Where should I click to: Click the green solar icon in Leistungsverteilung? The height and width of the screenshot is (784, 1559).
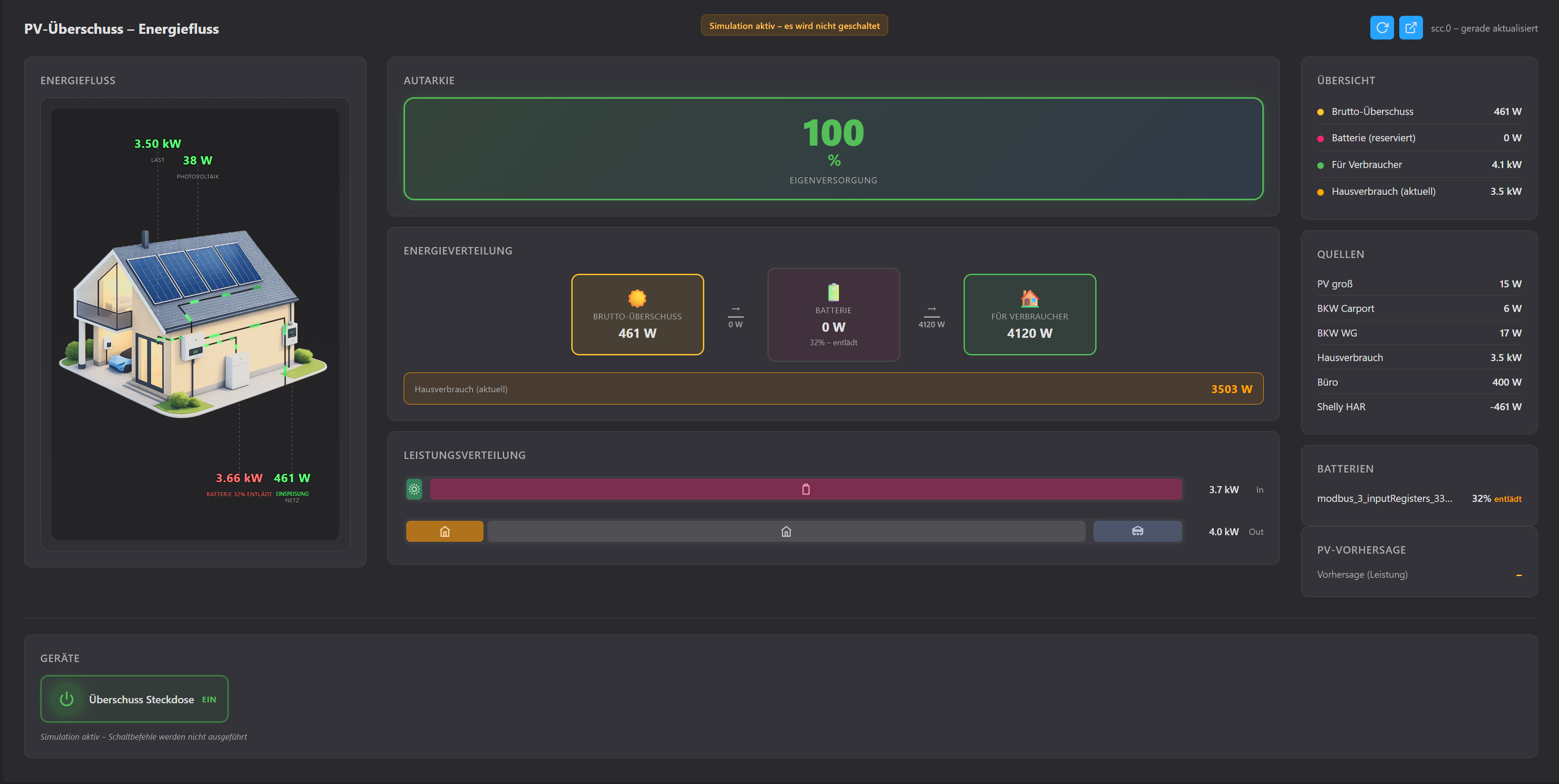pyautogui.click(x=414, y=489)
